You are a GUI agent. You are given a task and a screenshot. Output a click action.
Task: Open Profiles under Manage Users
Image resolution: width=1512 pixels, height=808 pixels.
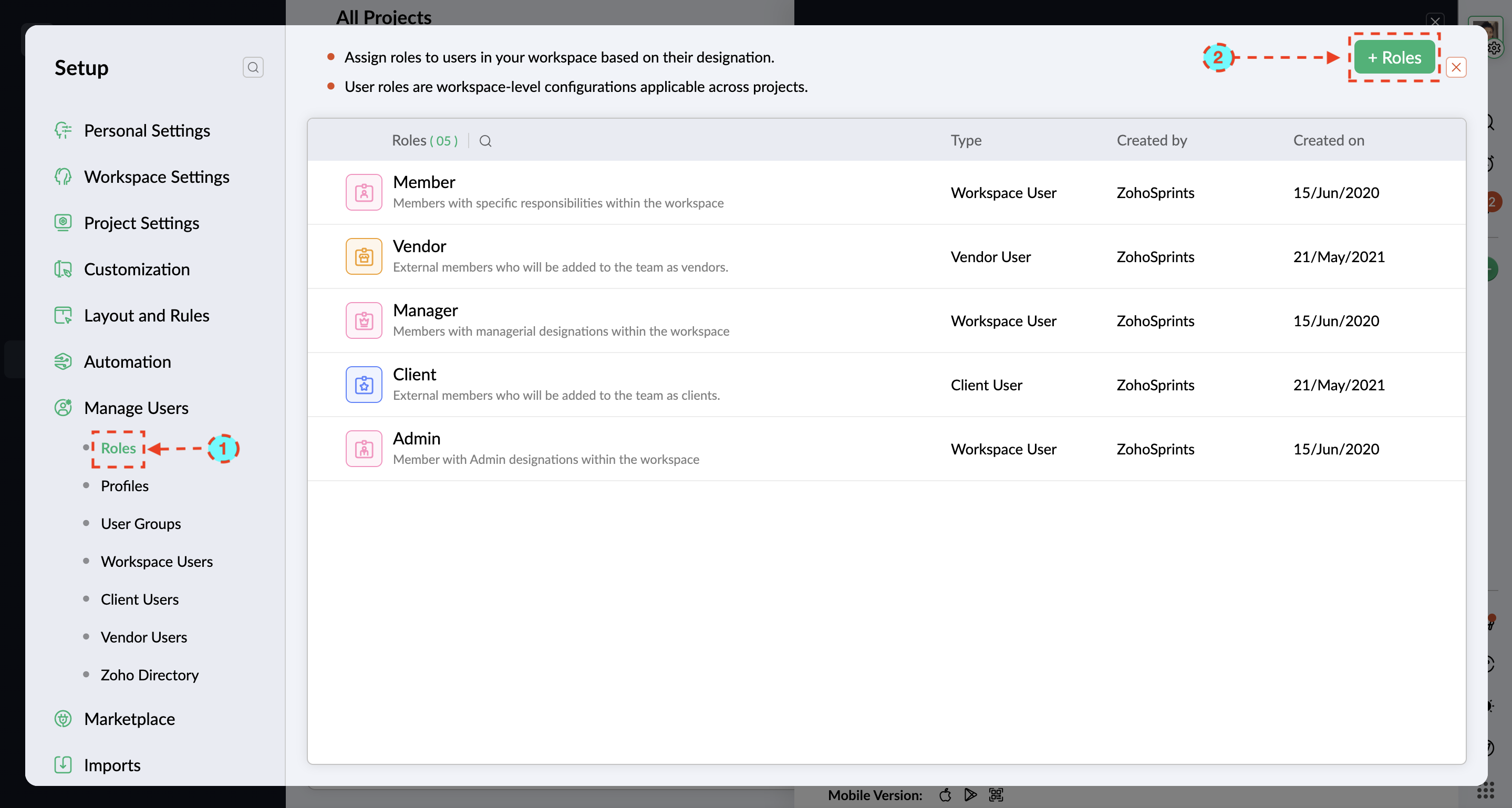125,486
